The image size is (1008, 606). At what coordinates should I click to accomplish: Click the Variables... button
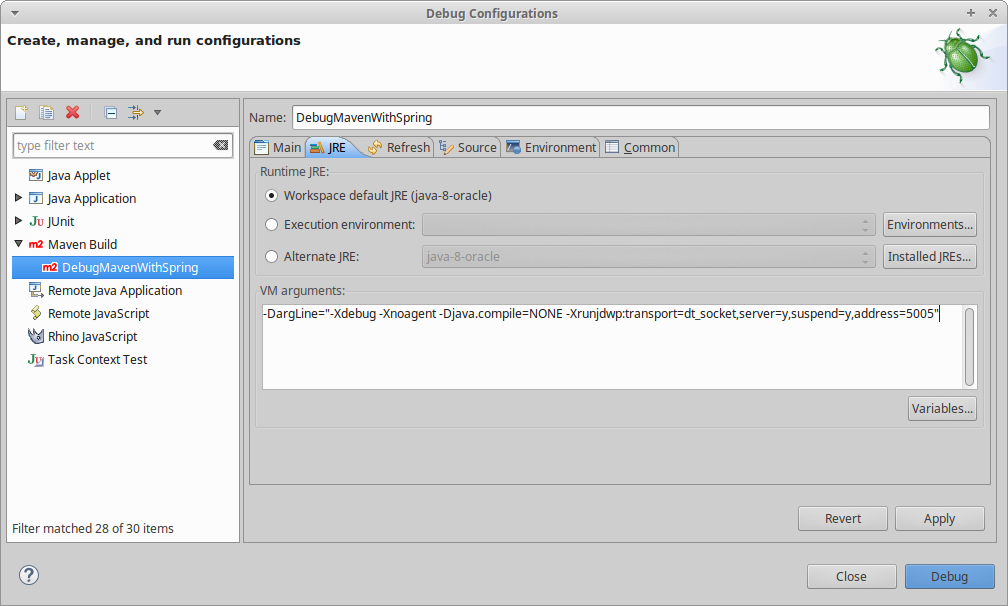(942, 408)
